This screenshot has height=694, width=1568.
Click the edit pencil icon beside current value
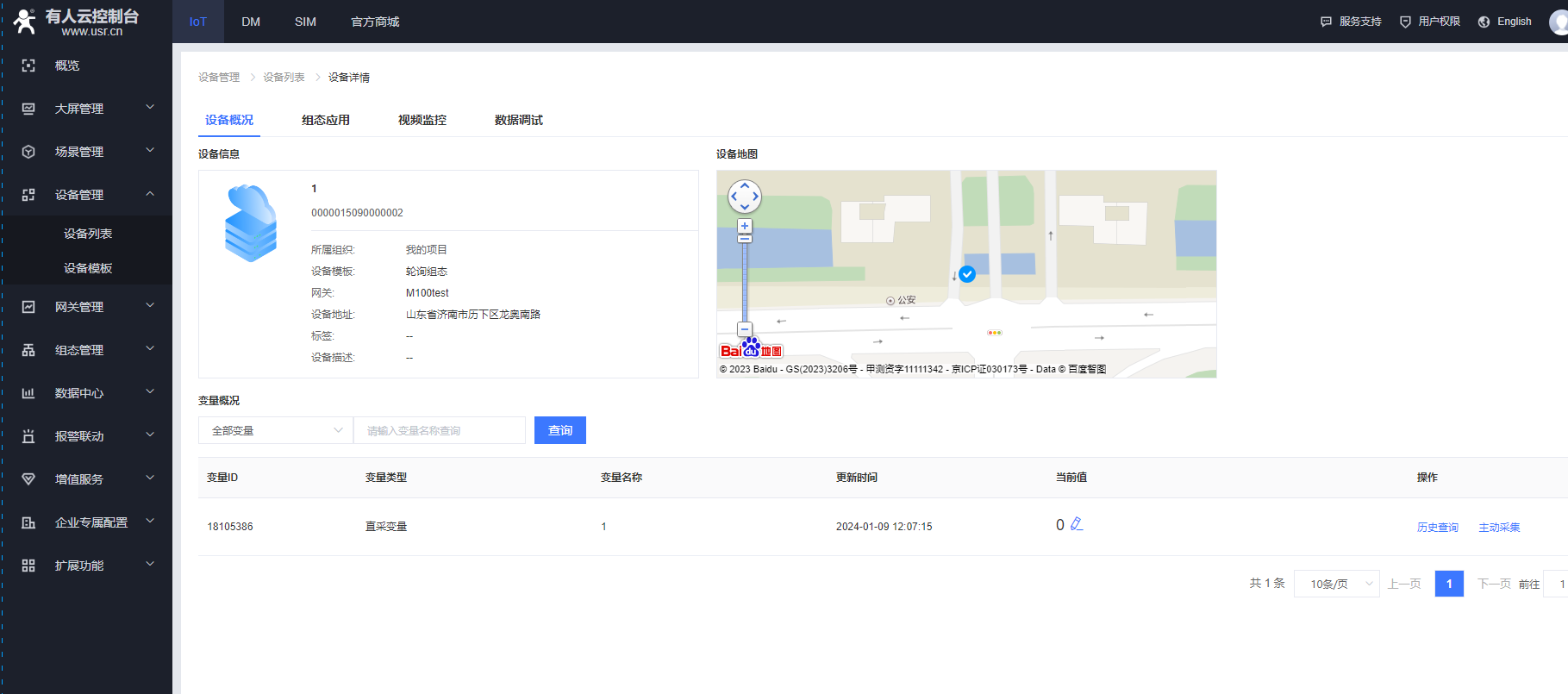tap(1077, 524)
